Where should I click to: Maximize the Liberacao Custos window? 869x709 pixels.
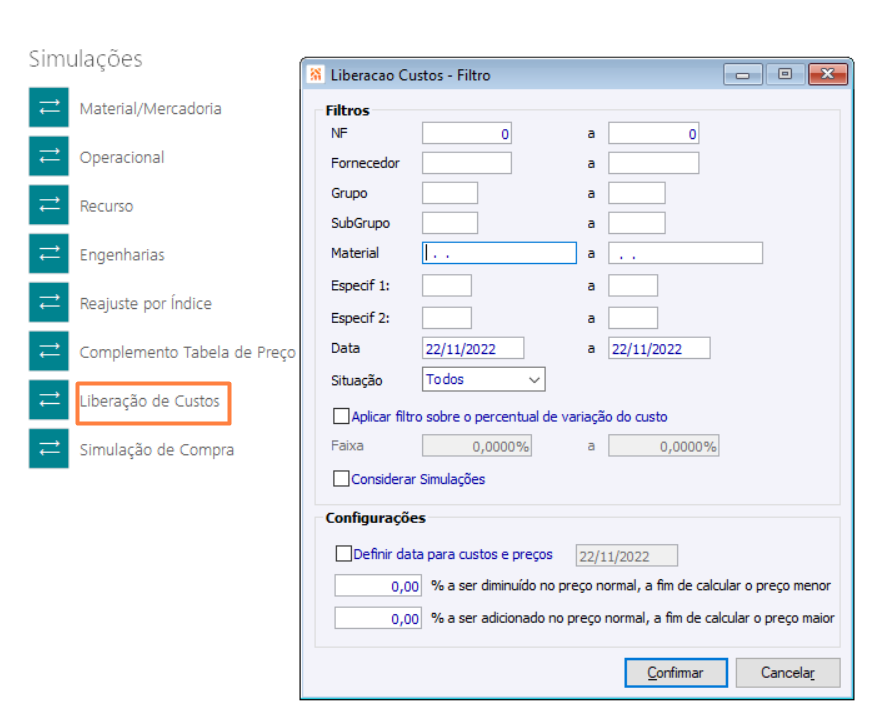click(785, 74)
